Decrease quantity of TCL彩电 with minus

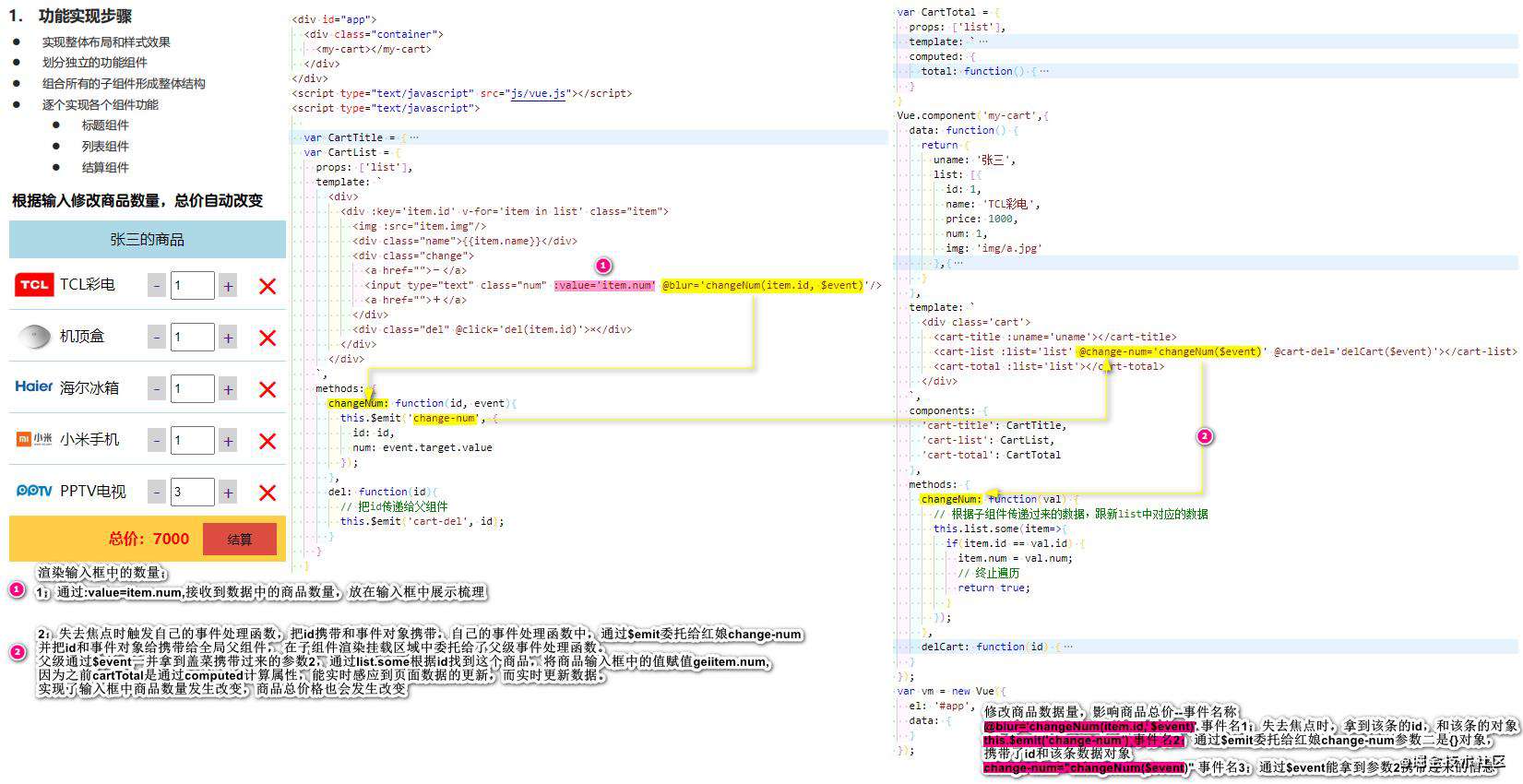pos(157,286)
